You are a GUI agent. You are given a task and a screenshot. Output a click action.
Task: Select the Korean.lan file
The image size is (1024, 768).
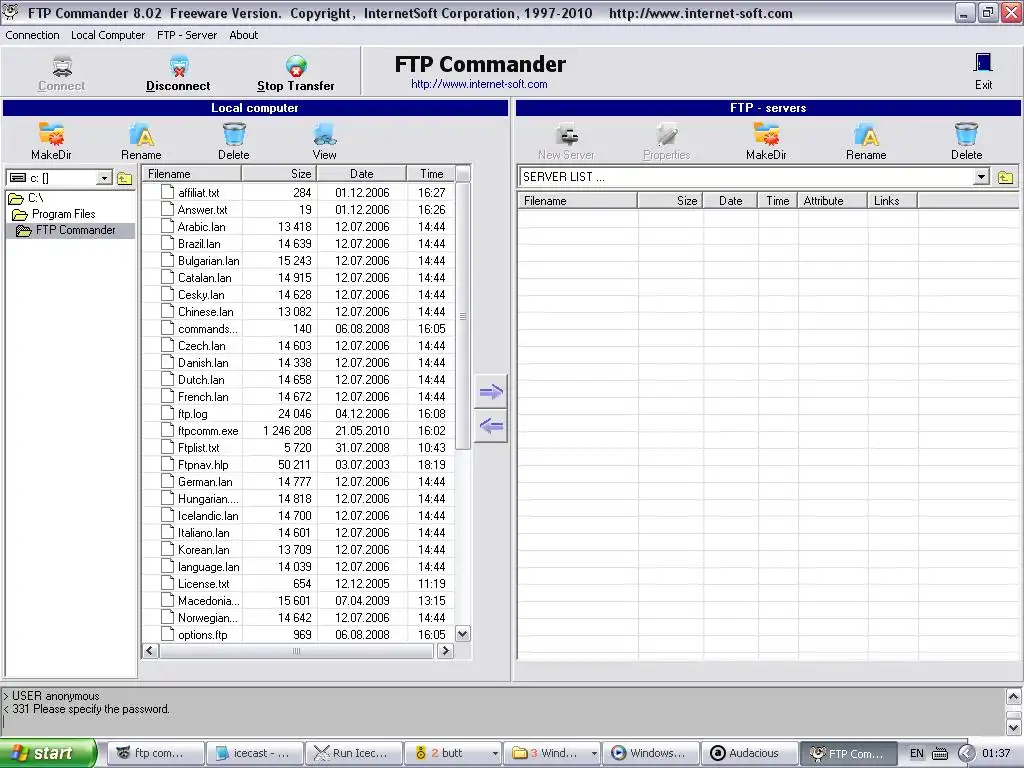point(204,550)
